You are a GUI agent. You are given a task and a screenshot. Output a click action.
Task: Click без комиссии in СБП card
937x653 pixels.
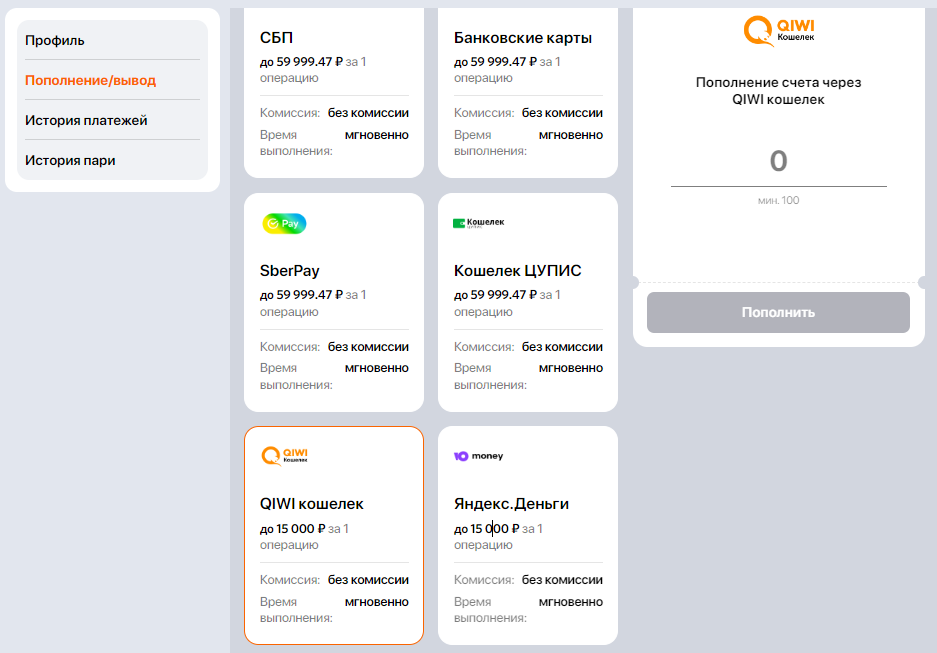pyautogui.click(x=368, y=113)
